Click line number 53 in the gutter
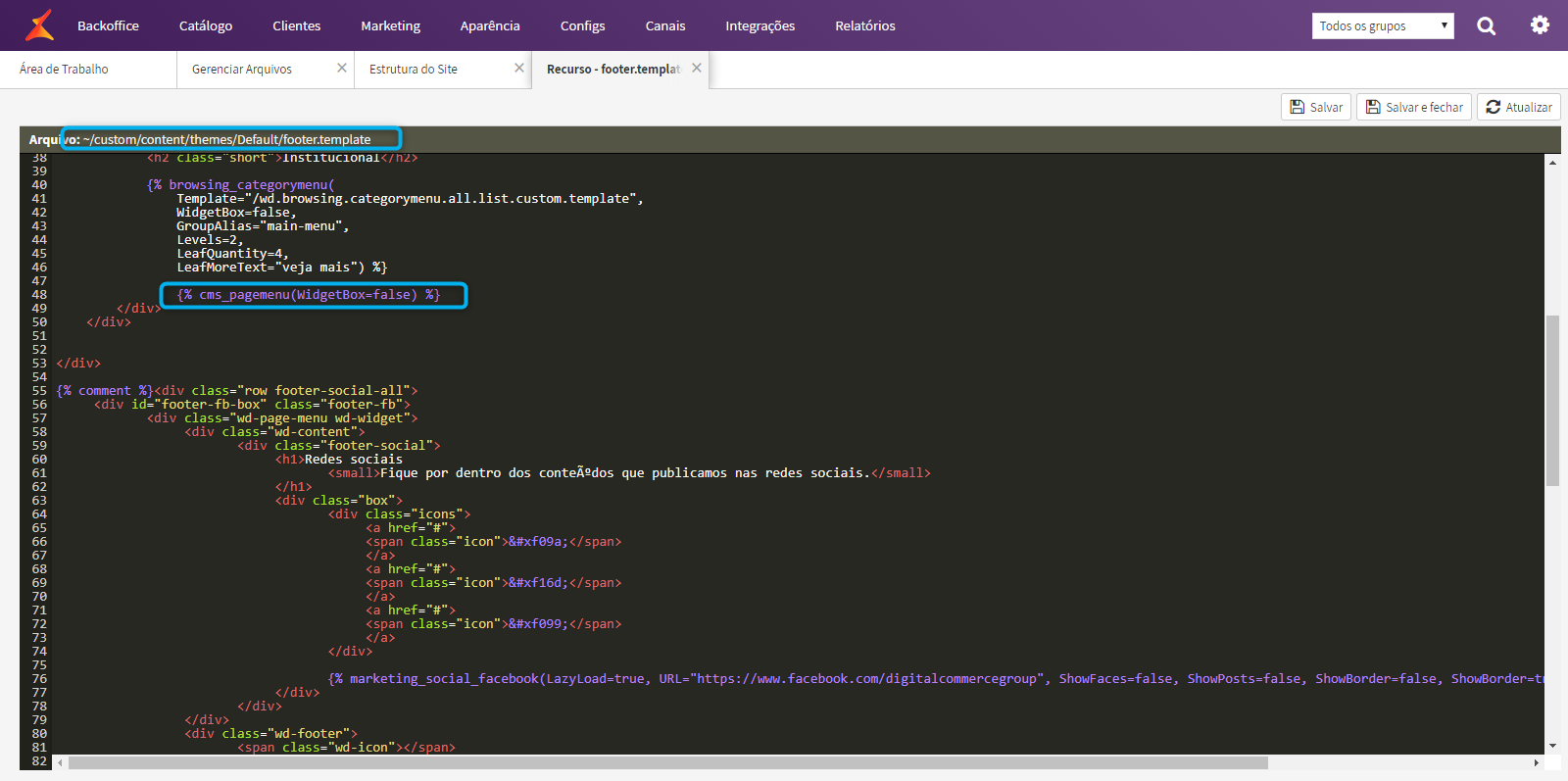Image resolution: width=1568 pixels, height=781 pixels. click(39, 363)
